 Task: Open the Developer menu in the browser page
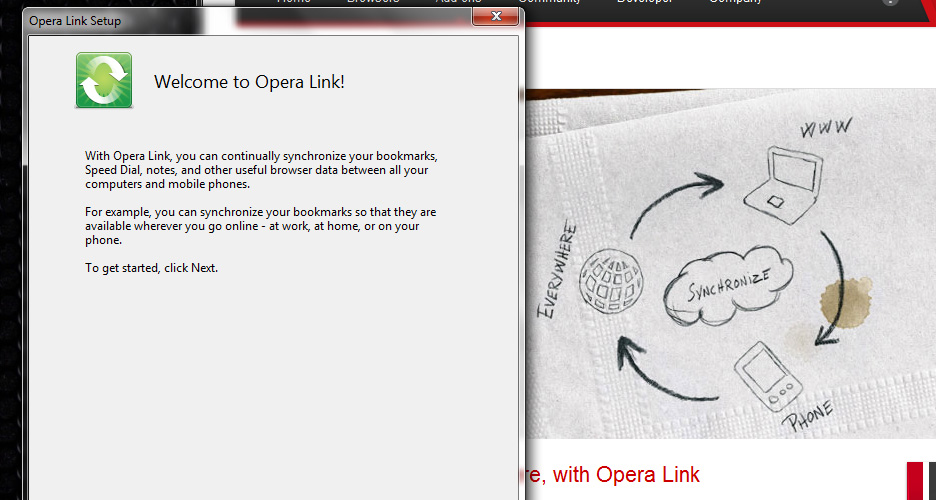click(644, 2)
